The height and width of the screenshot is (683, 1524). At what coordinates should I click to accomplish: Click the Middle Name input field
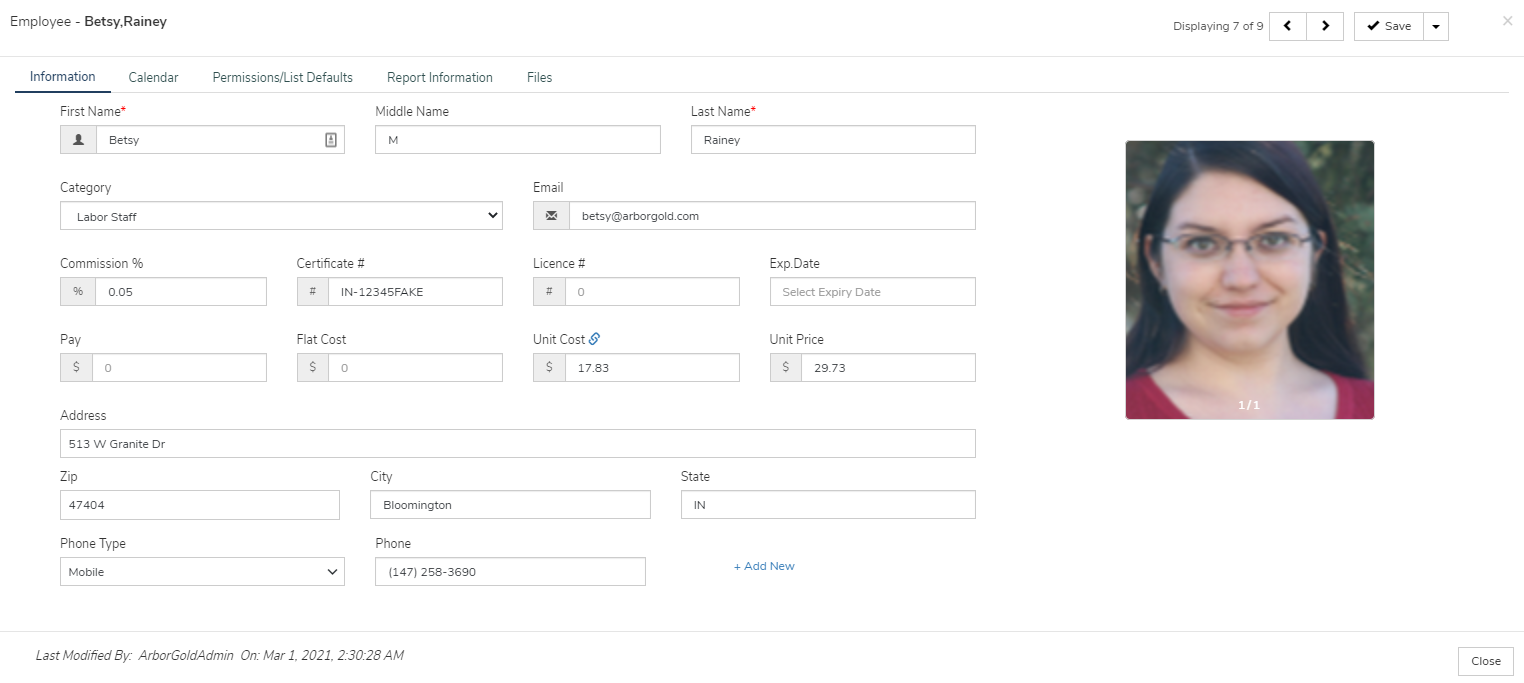pos(518,140)
